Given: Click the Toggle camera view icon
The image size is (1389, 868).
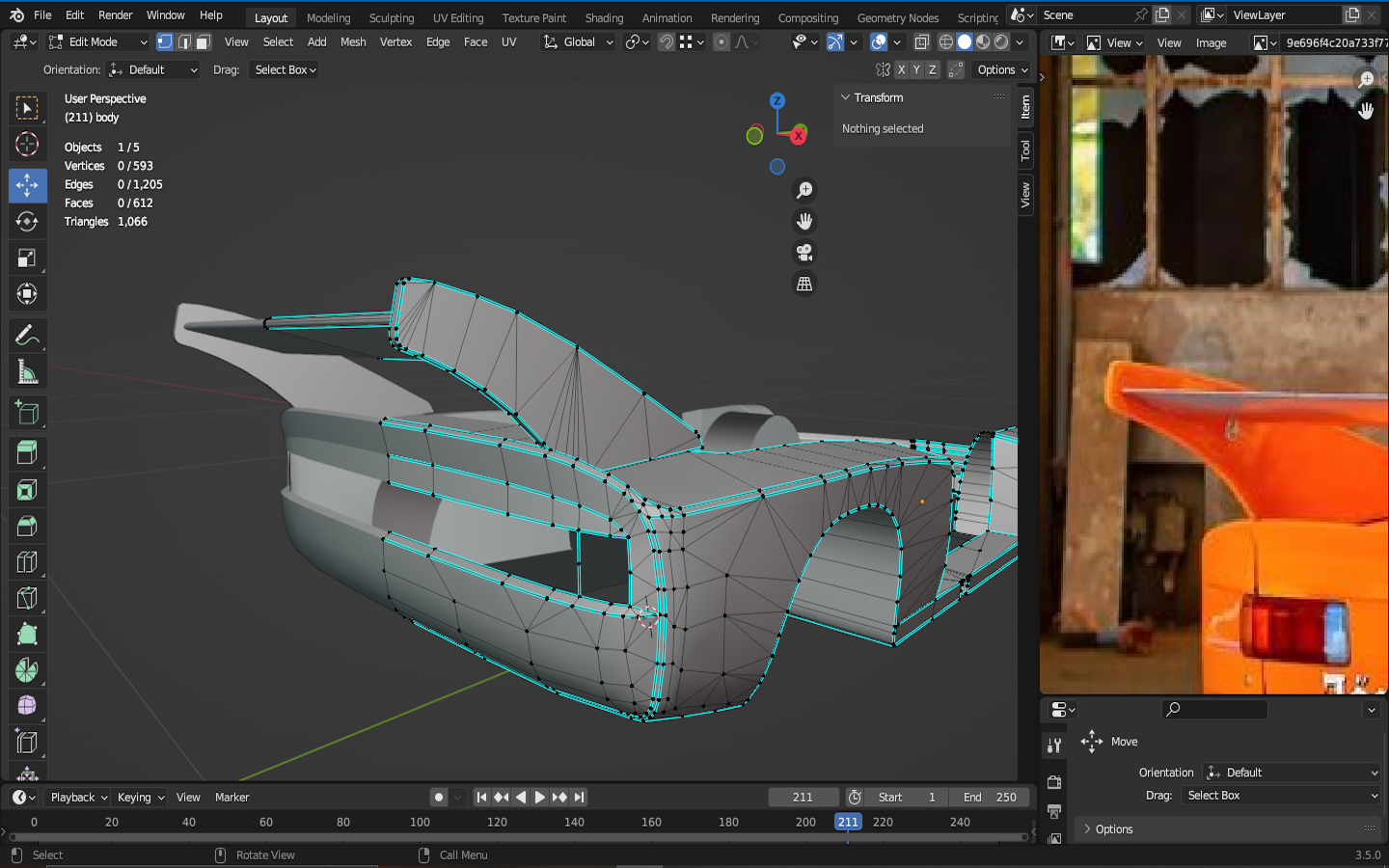Looking at the screenshot, I should coord(803,253).
